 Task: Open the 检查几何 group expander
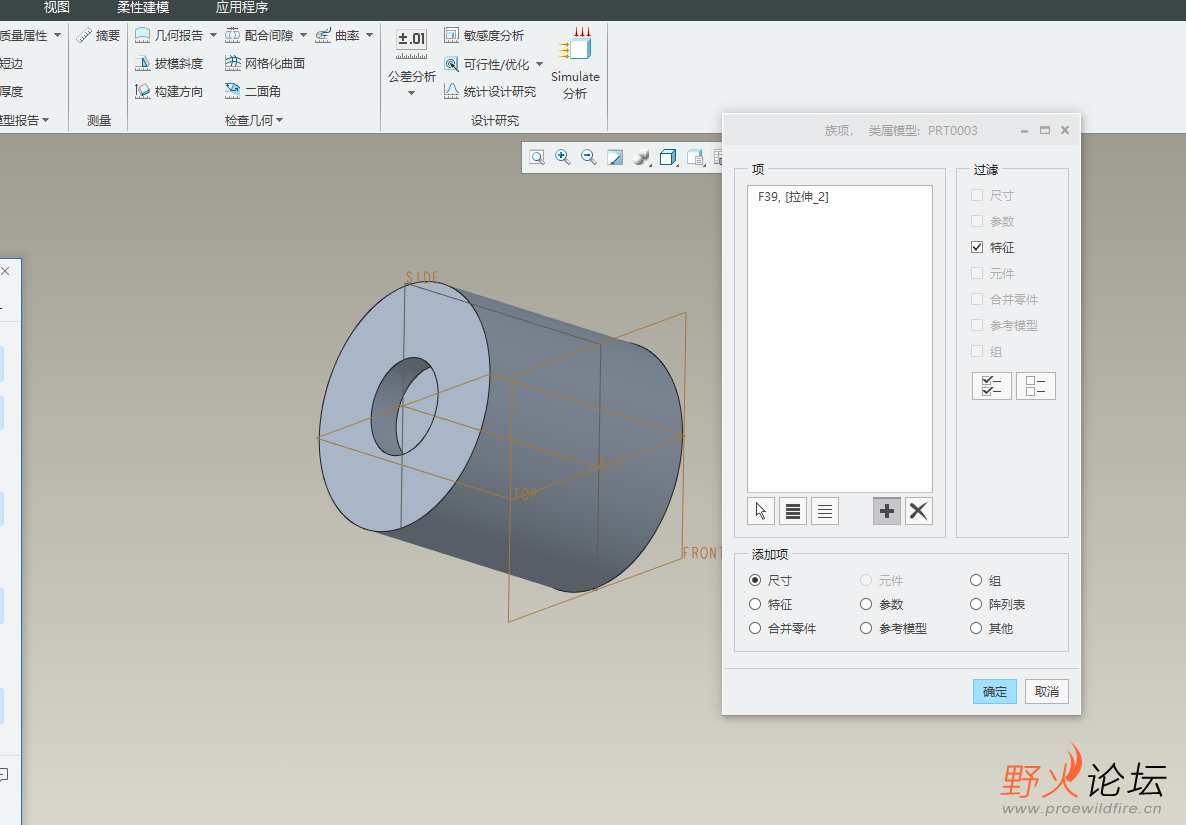pos(279,121)
